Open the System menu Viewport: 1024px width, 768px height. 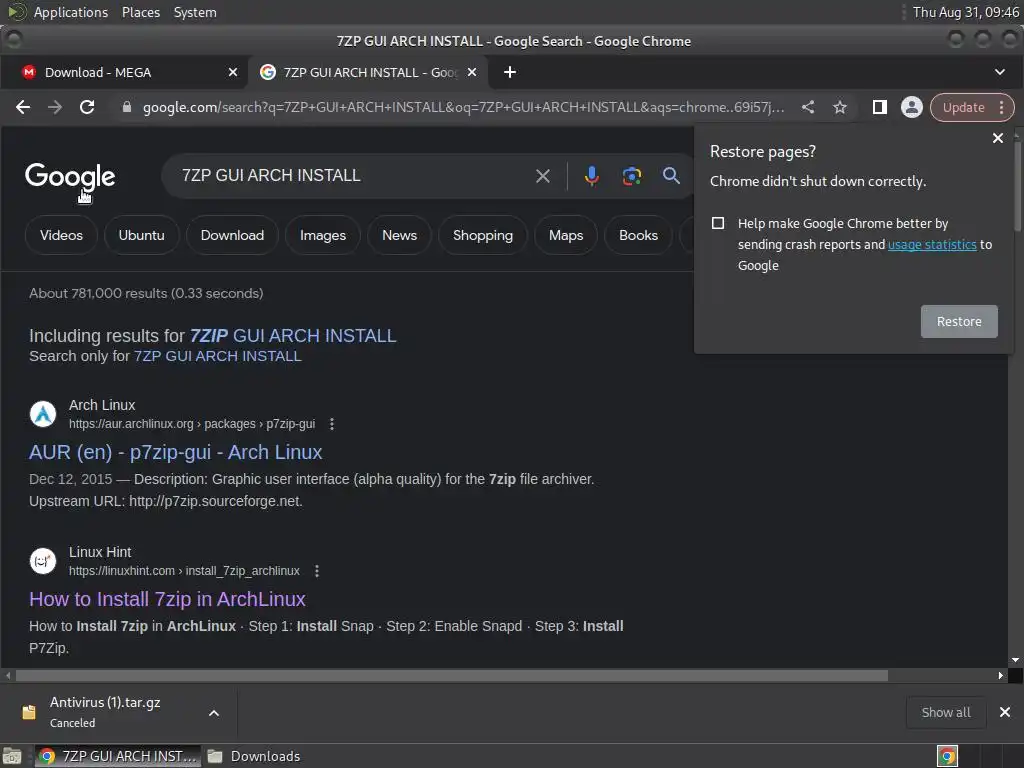195,12
